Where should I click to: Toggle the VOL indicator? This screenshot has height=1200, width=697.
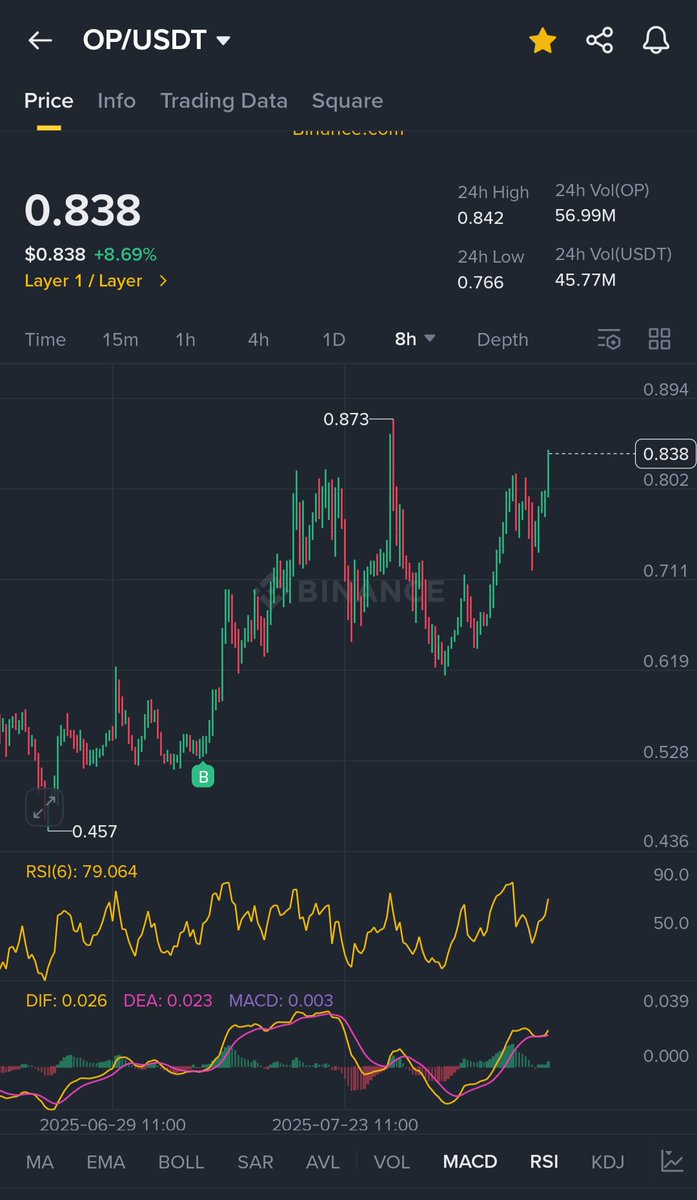(x=392, y=1162)
